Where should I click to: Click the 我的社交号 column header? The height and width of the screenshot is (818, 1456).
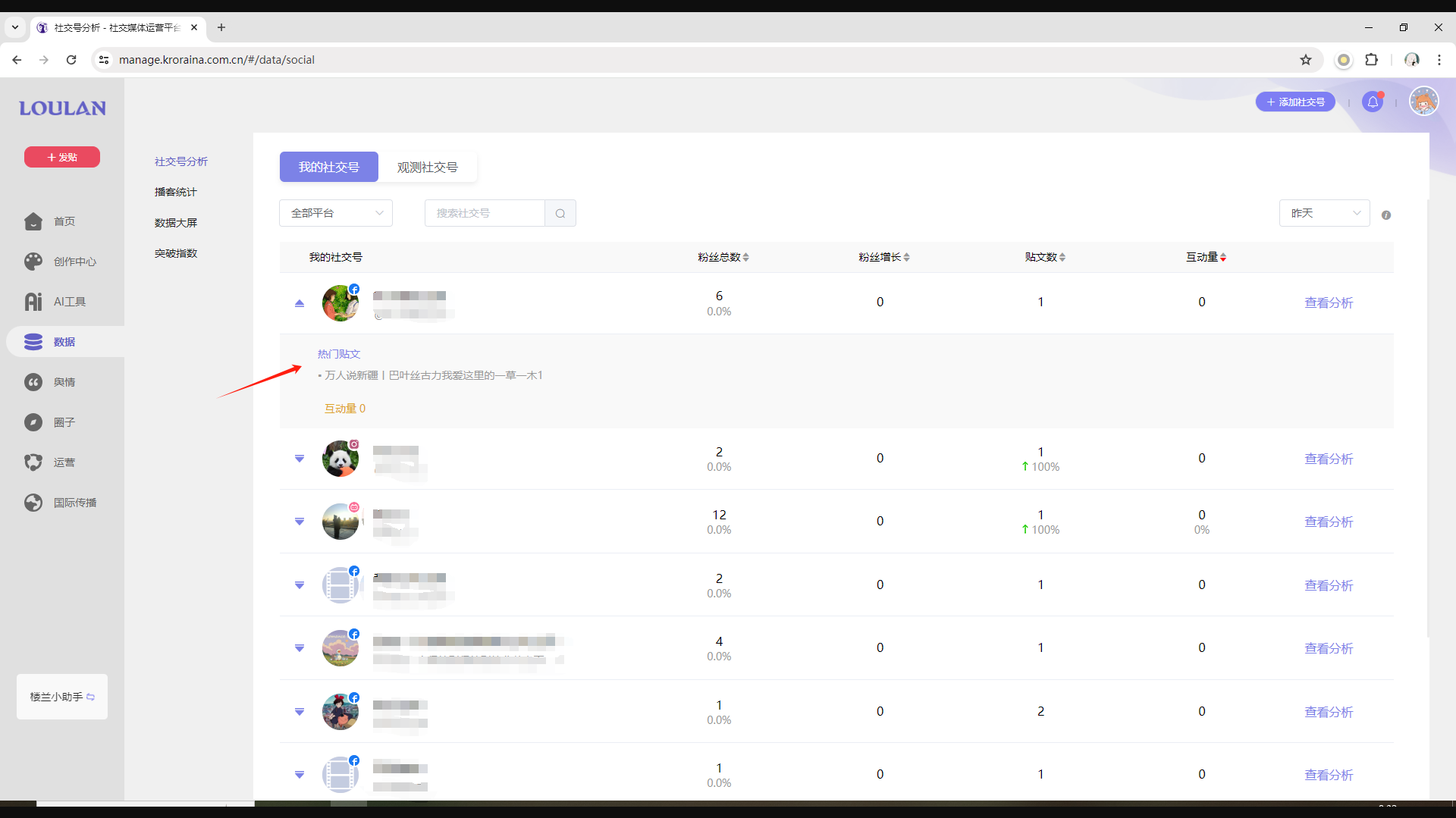coord(336,257)
